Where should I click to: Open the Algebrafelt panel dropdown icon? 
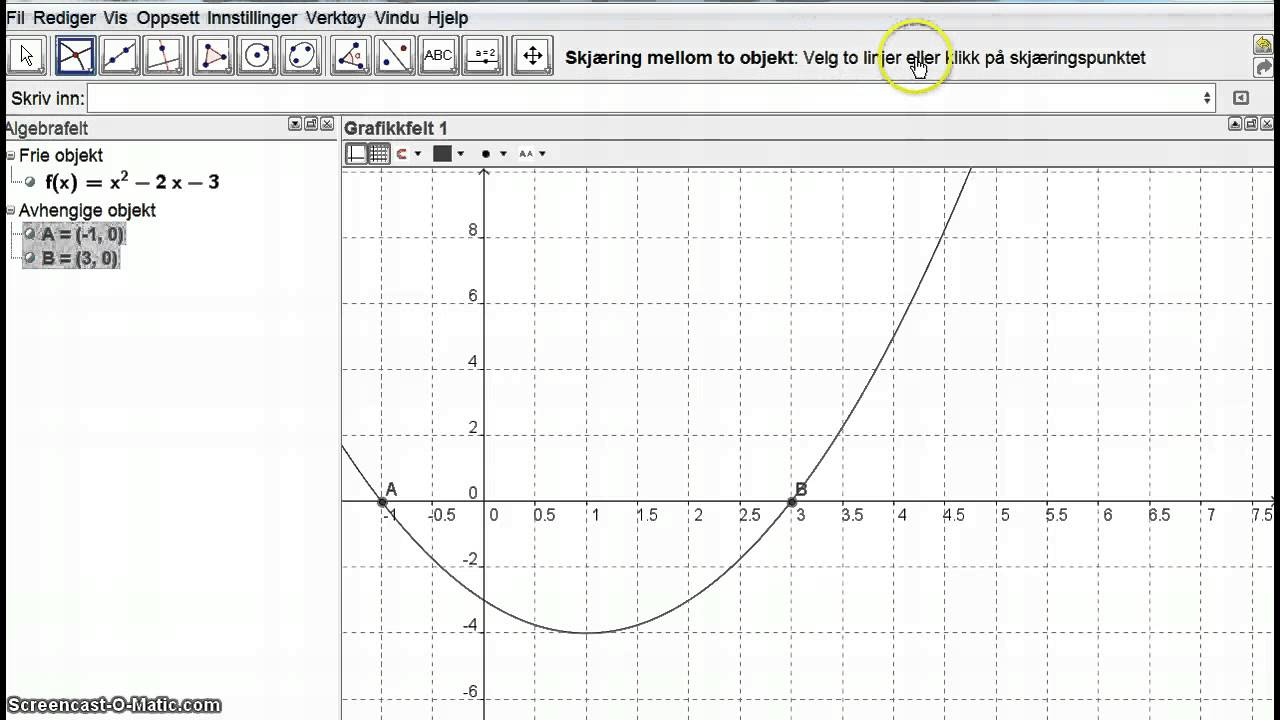(295, 124)
